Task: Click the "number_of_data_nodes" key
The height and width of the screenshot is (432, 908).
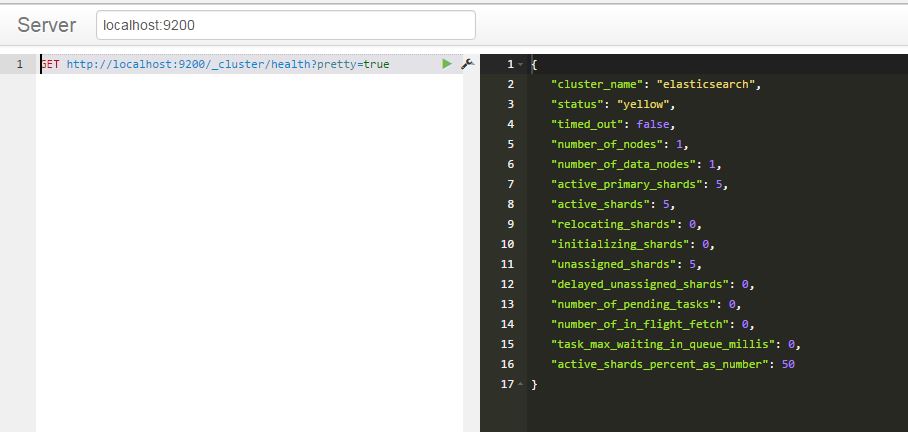Action: (x=624, y=164)
